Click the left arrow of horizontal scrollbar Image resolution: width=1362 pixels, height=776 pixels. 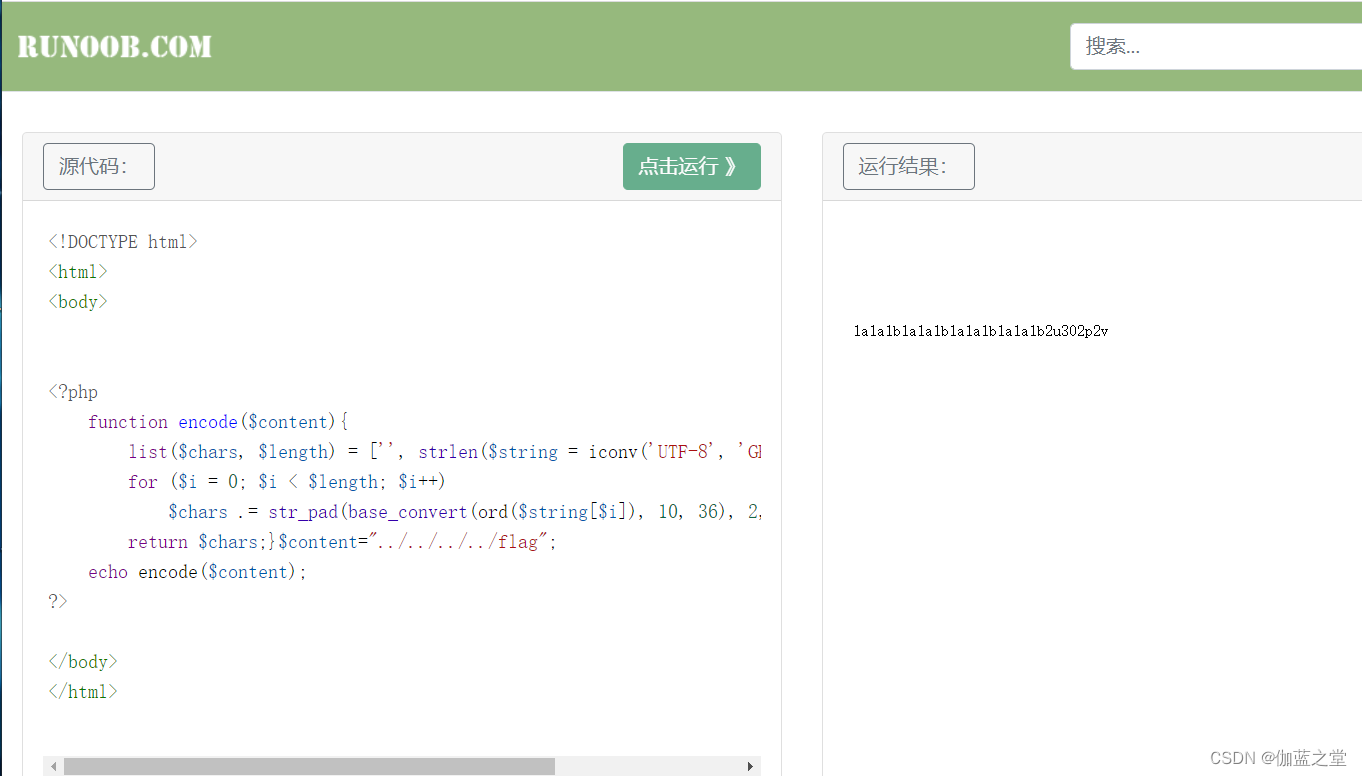(53, 766)
